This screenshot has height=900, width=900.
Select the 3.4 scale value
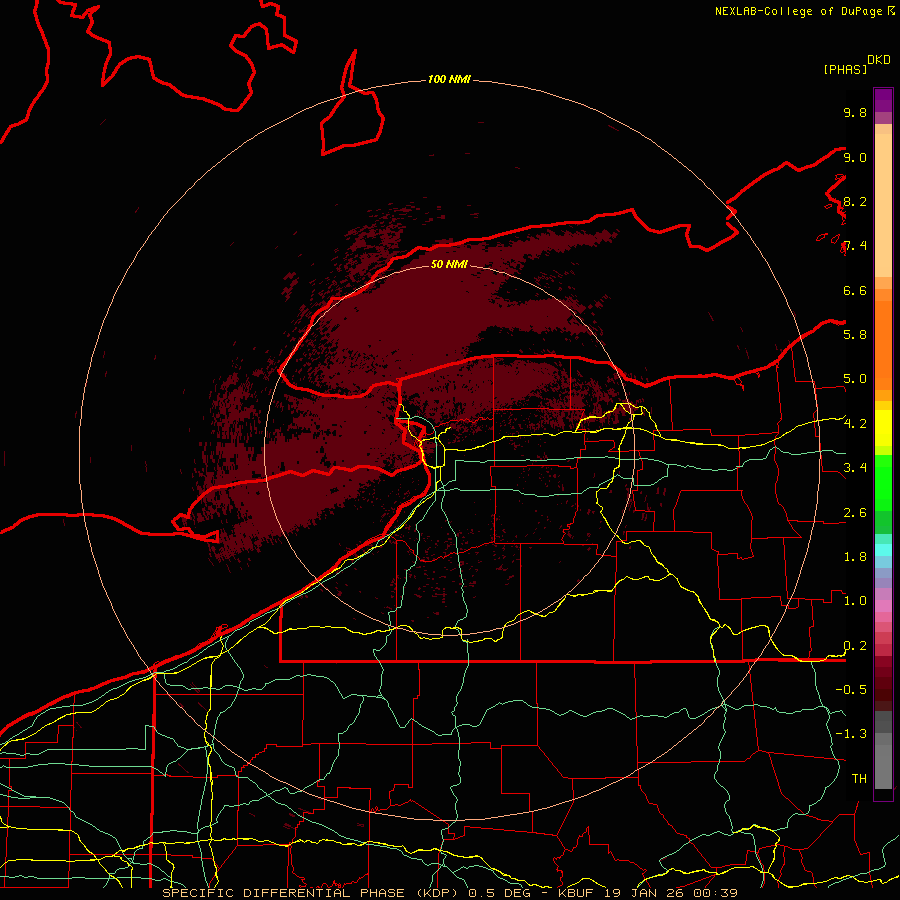(855, 468)
